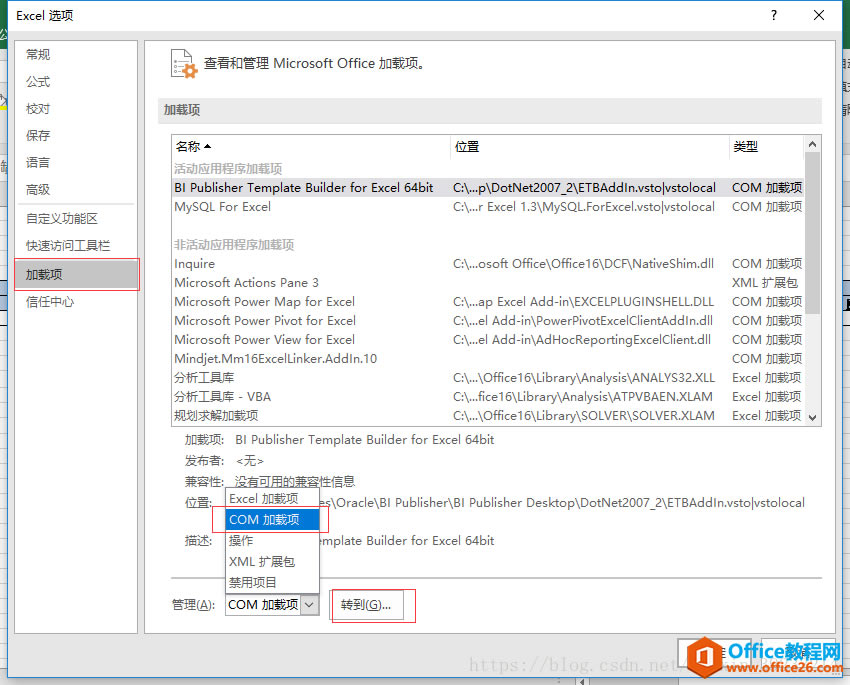Viewport: 850px width, 685px height.
Task: Click the ETBAddIn.vsto location path of BI Publisher
Action: click(x=584, y=188)
